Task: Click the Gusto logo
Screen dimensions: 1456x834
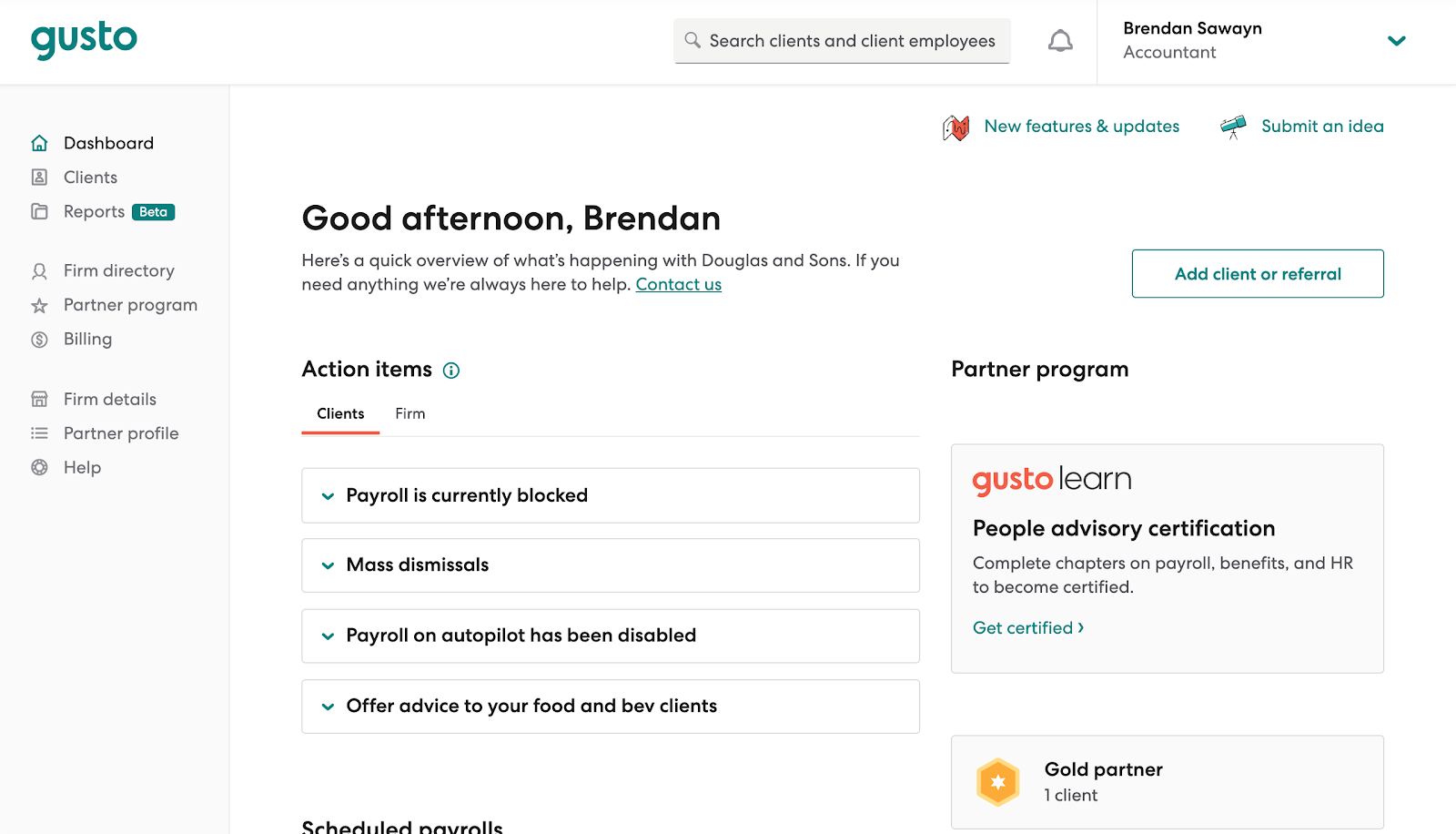Action: 84,39
